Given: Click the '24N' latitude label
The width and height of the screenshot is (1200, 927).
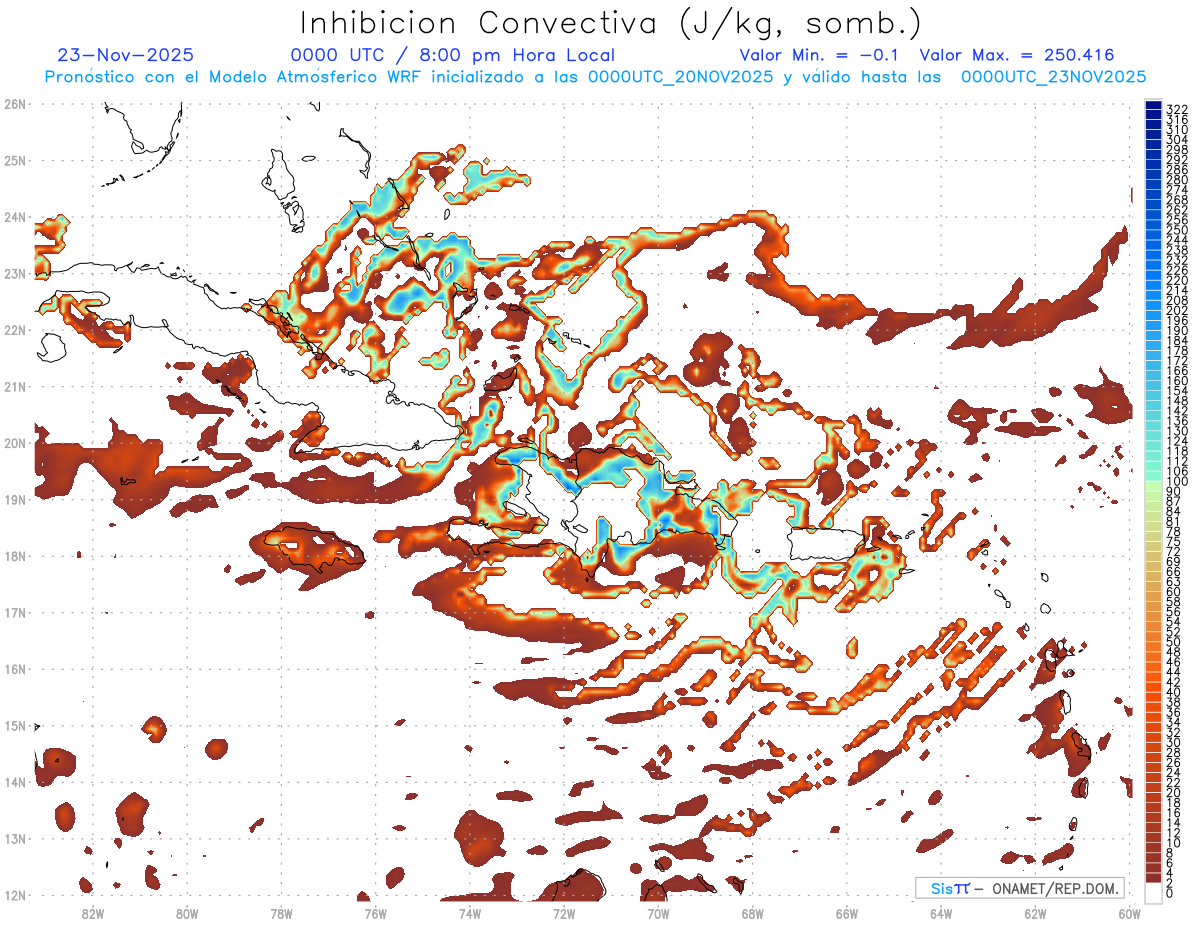Looking at the screenshot, I should click(x=15, y=217).
